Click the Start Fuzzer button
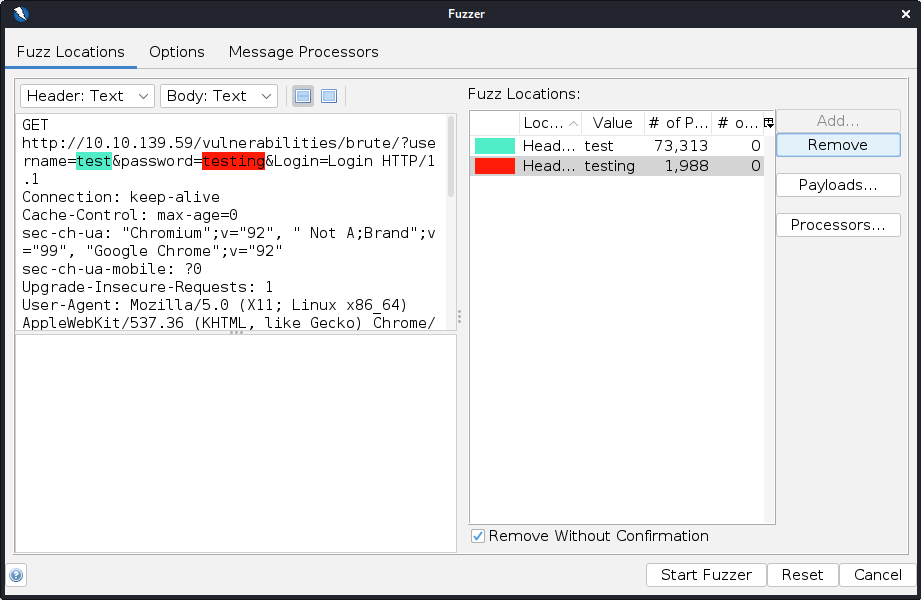 [x=706, y=575]
